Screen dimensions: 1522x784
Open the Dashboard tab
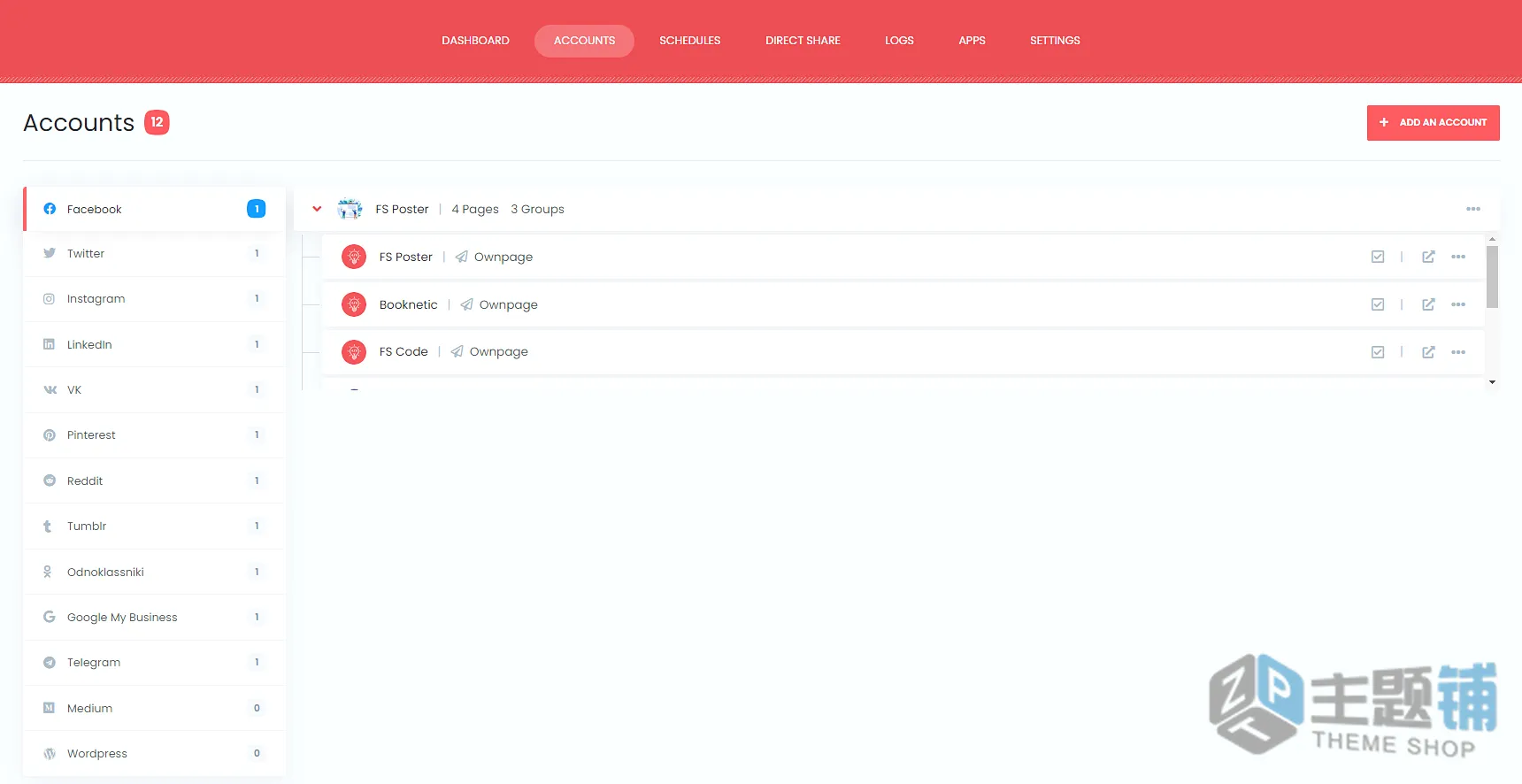(x=475, y=41)
